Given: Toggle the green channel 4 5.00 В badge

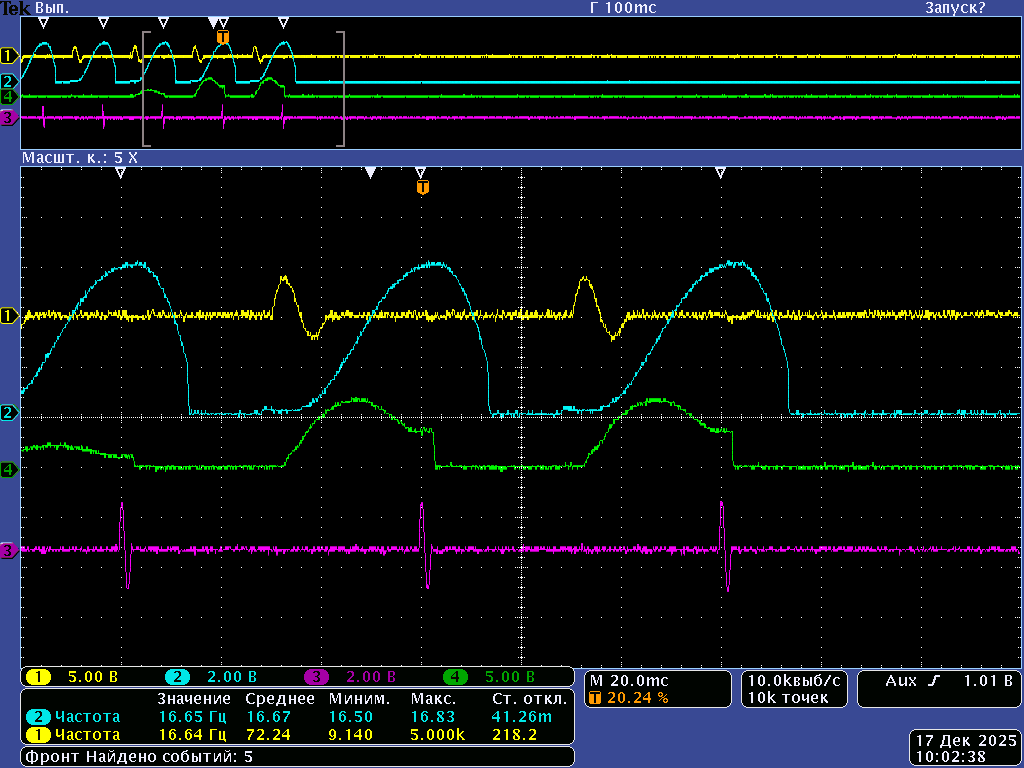Looking at the screenshot, I should tap(454, 677).
